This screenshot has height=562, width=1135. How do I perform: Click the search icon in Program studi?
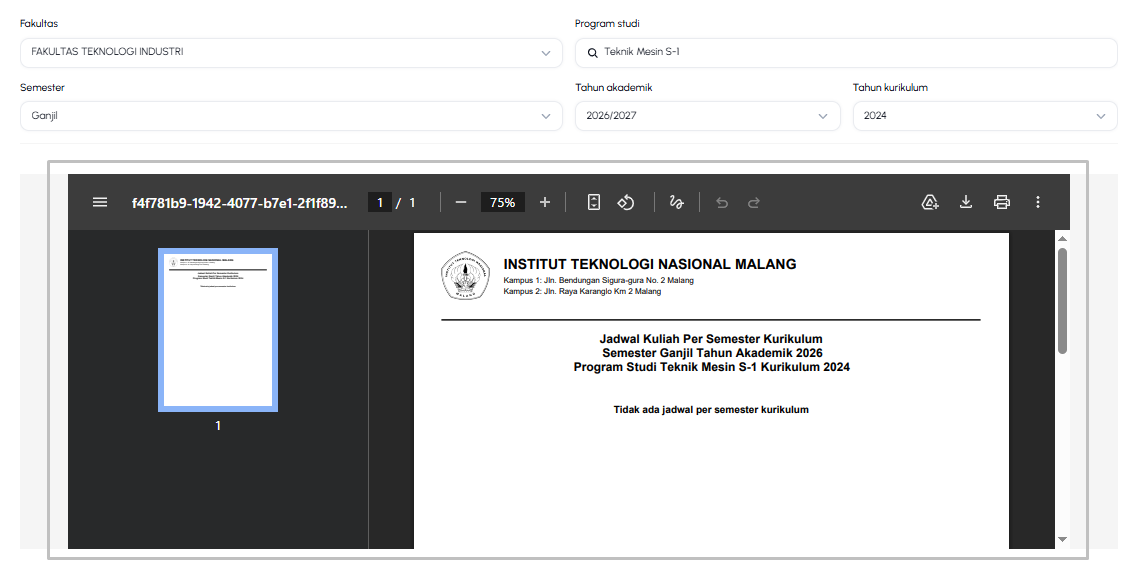point(592,53)
